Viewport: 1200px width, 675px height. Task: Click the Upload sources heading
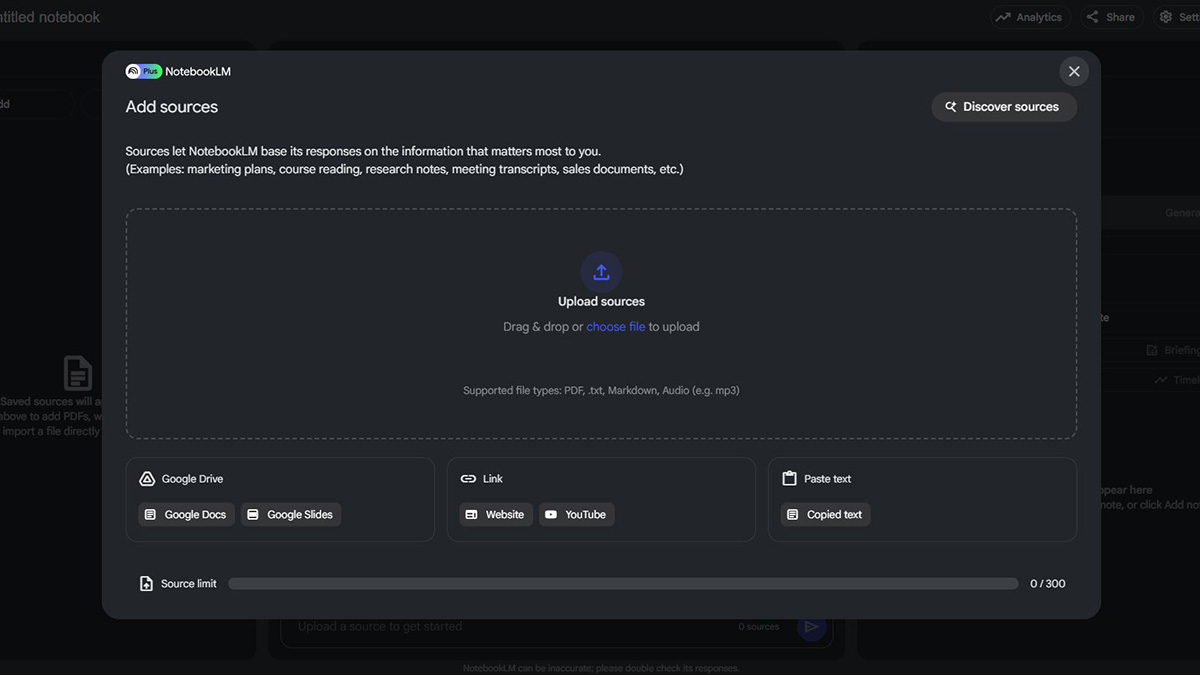click(x=601, y=302)
